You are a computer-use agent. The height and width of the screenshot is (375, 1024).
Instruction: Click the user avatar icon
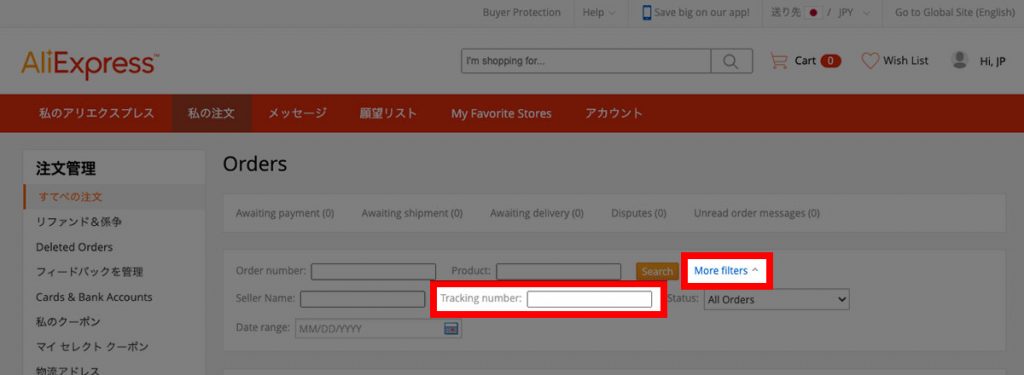959,60
